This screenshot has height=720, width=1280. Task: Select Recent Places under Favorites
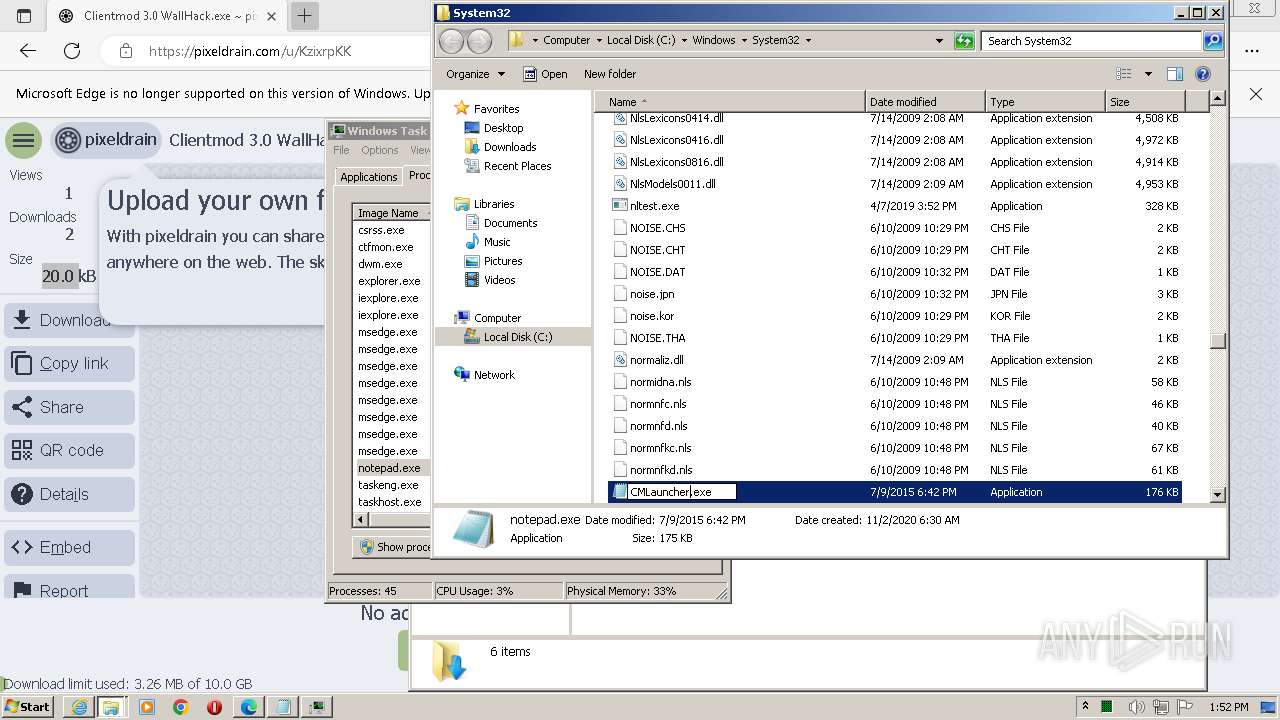coord(517,166)
